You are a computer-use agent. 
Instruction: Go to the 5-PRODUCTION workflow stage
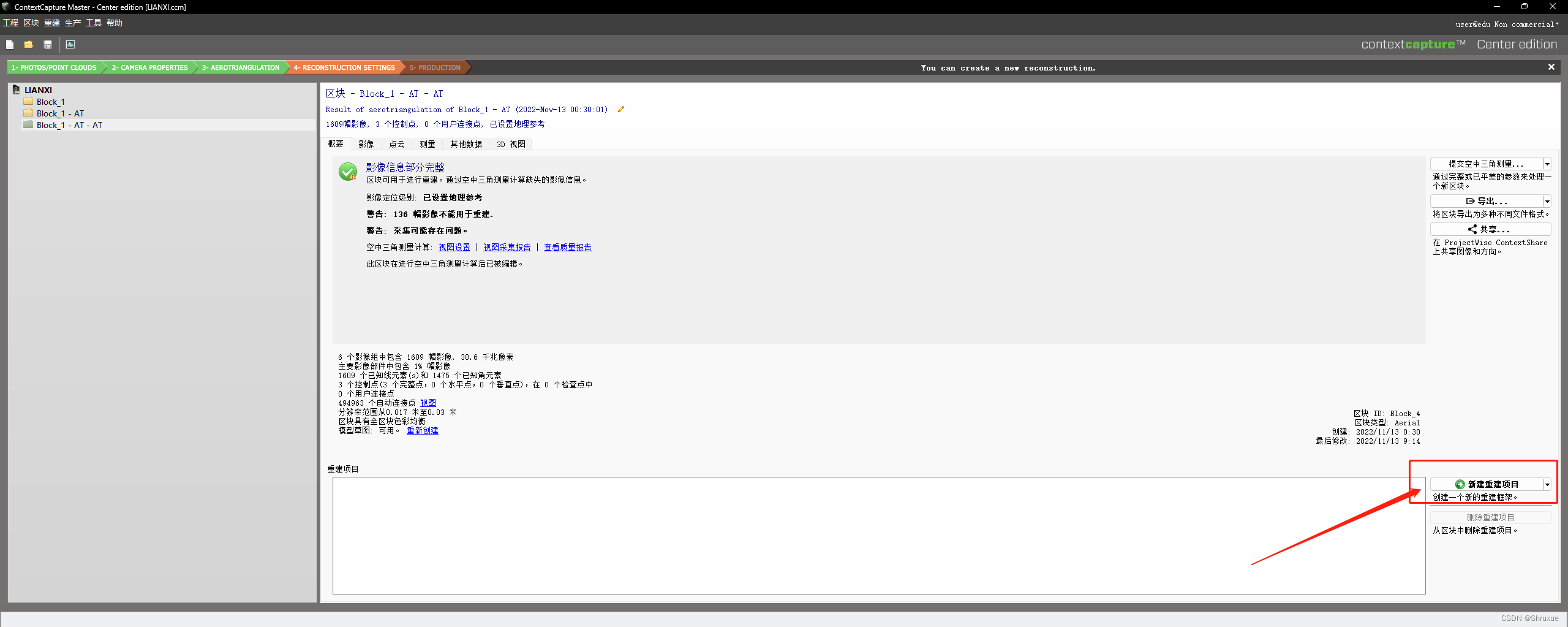click(x=435, y=67)
